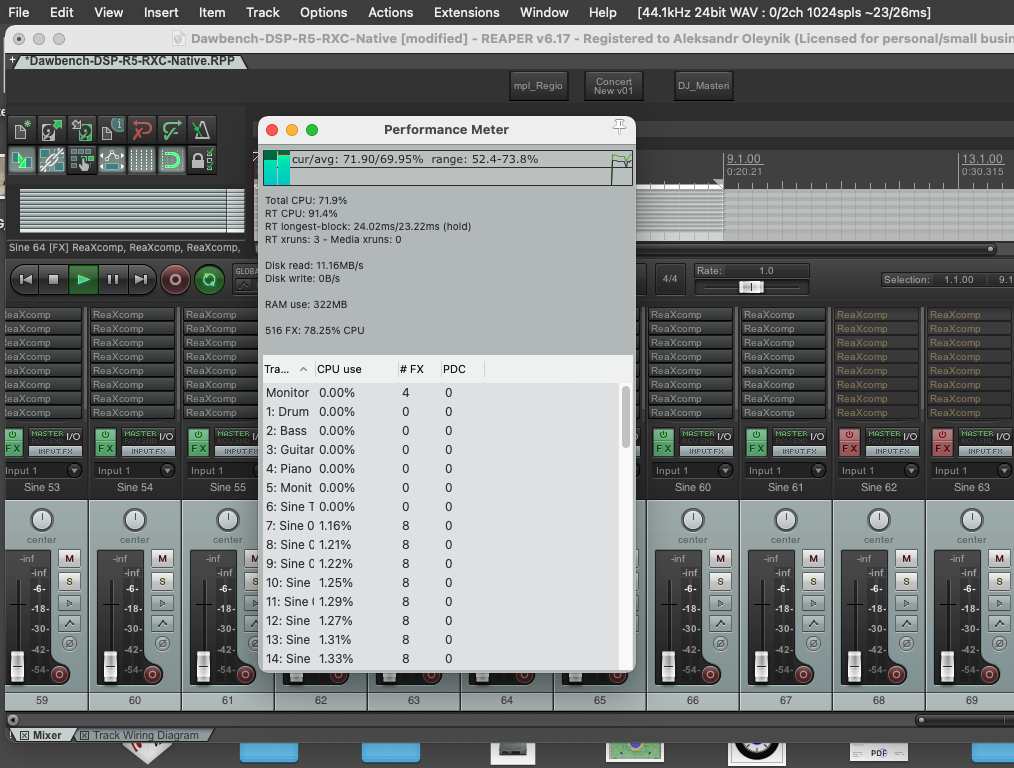Click the Stop transport button
The image size is (1014, 768).
point(54,280)
